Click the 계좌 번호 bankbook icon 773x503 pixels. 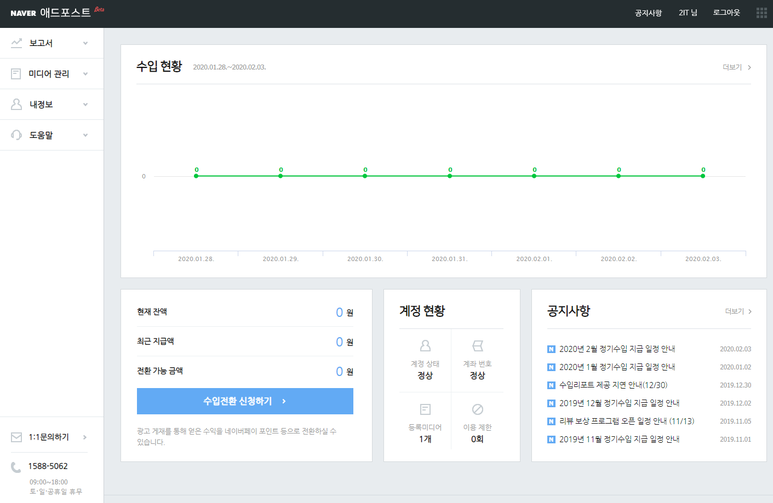(x=477, y=346)
